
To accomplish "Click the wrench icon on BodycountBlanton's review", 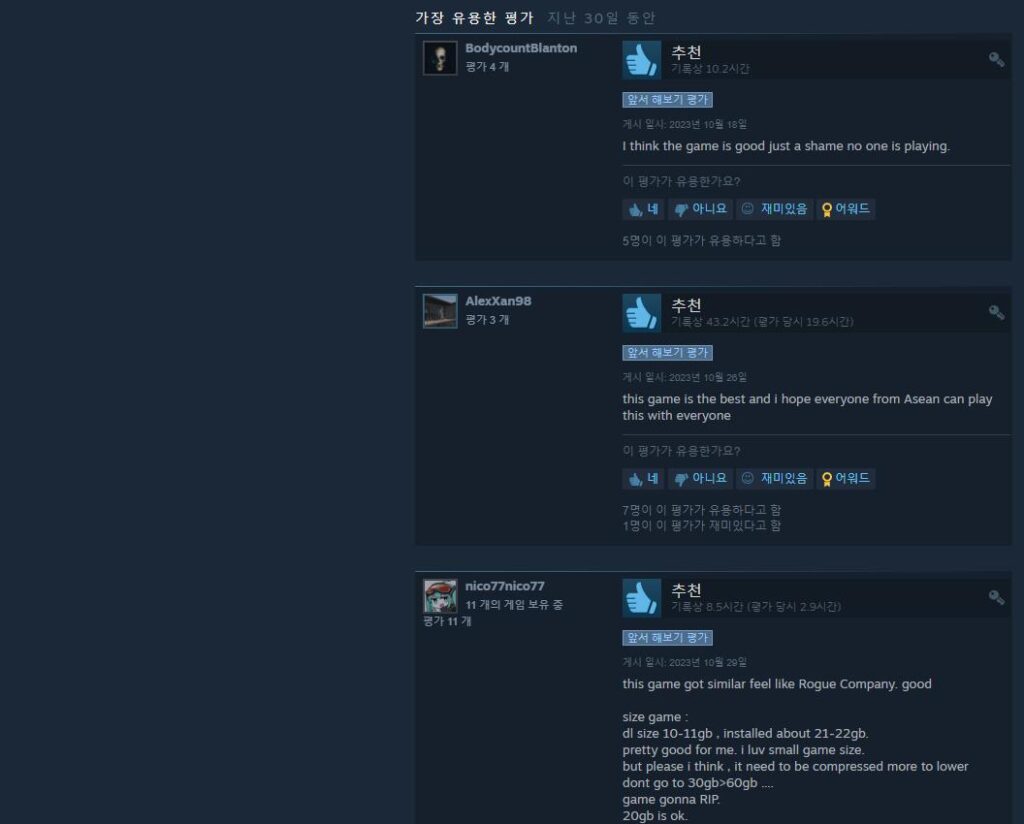I will (x=996, y=59).
